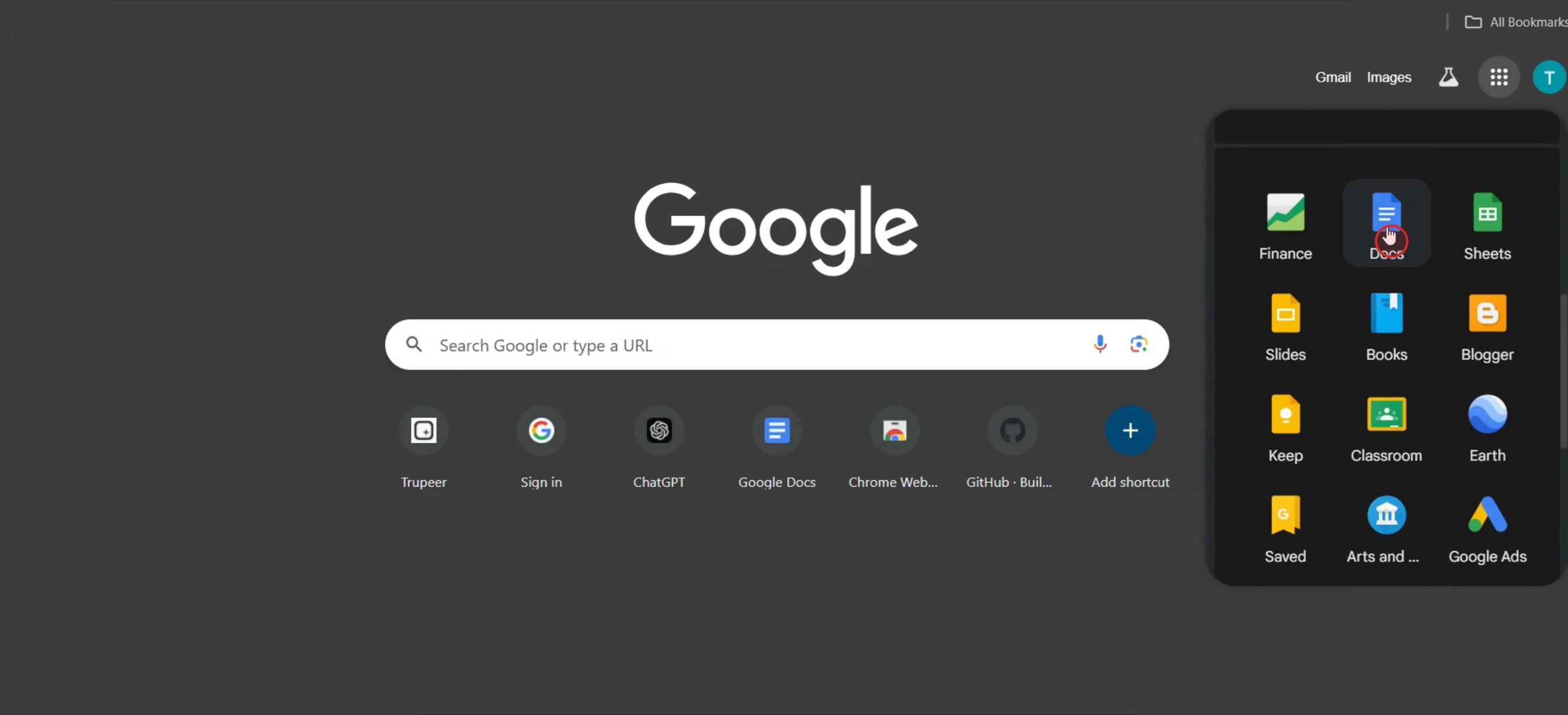
Task: Open Google Books app
Action: [x=1386, y=325]
